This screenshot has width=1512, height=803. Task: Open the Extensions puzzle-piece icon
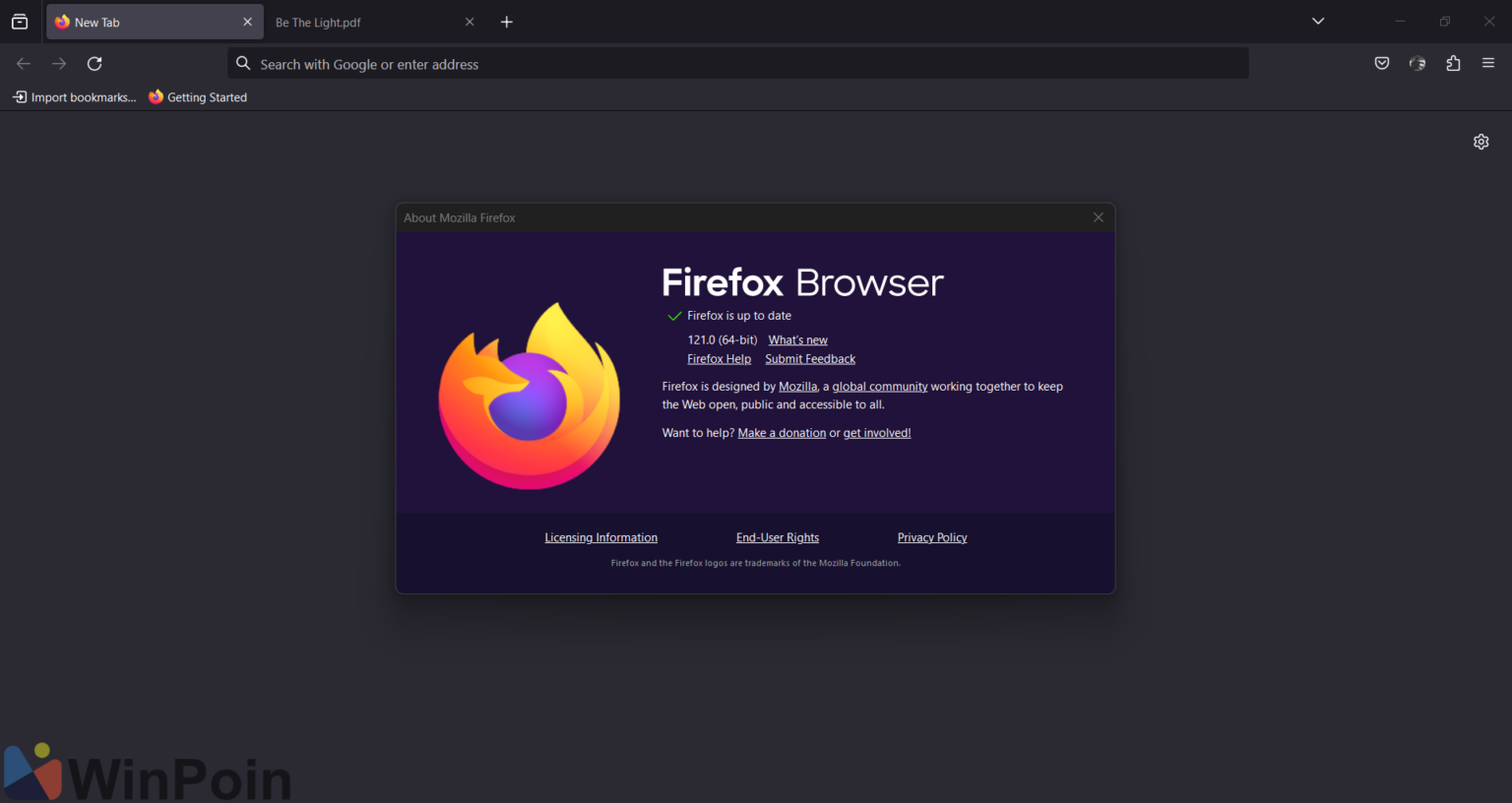pos(1453,63)
